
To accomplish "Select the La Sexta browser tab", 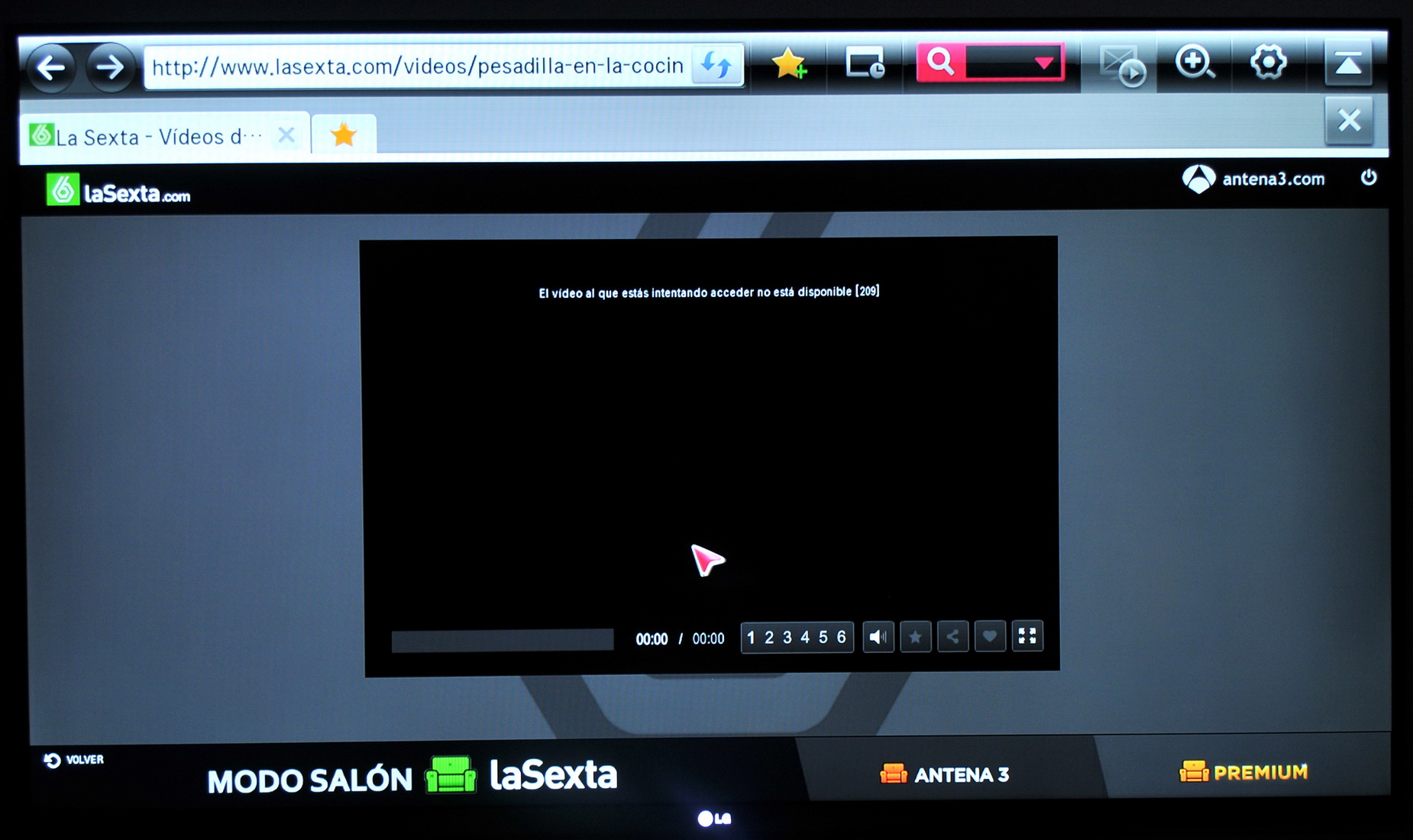I will click(153, 137).
